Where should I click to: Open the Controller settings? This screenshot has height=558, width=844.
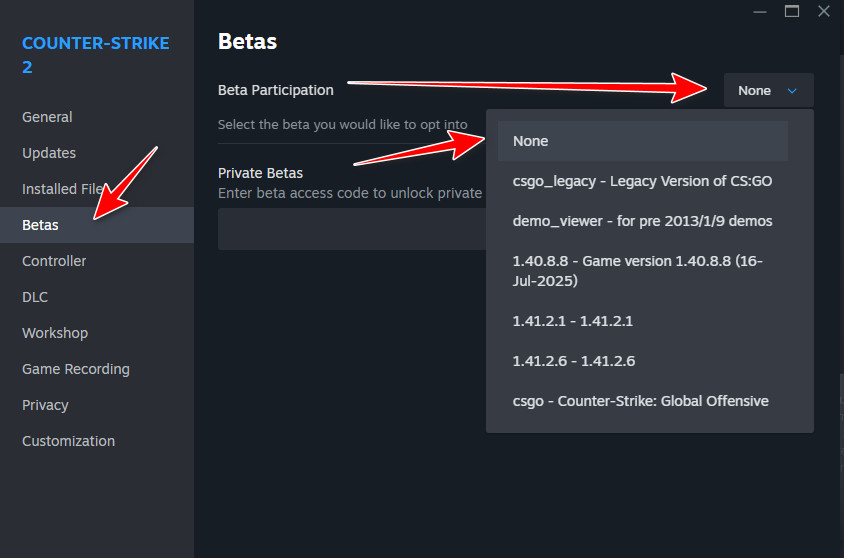point(54,261)
